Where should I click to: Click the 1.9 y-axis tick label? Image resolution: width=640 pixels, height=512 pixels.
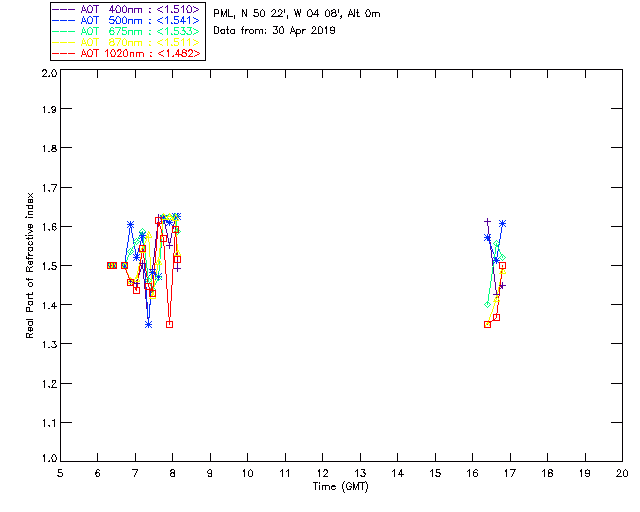tap(49, 109)
